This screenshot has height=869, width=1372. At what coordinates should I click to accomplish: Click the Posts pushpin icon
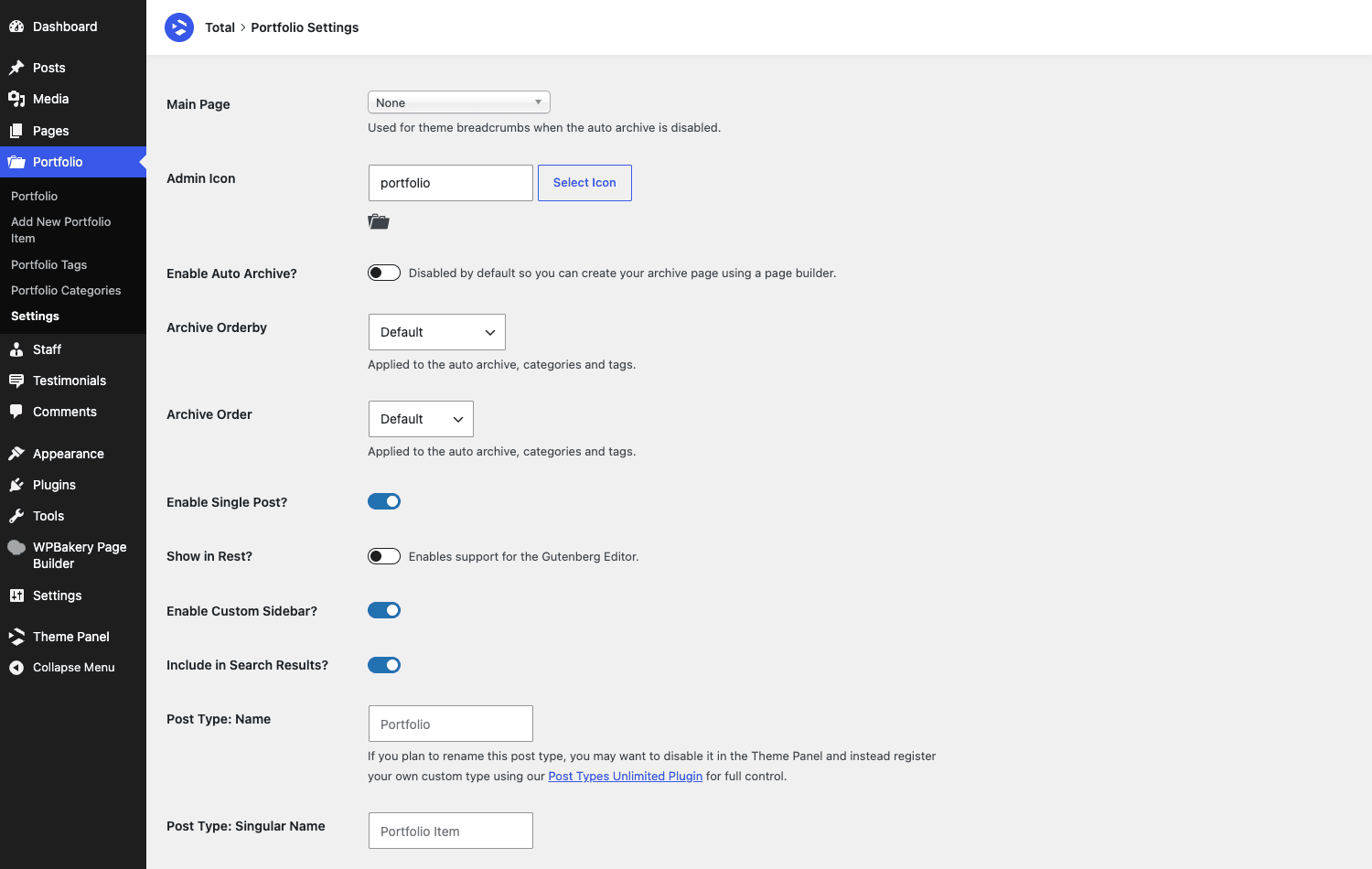coord(16,68)
